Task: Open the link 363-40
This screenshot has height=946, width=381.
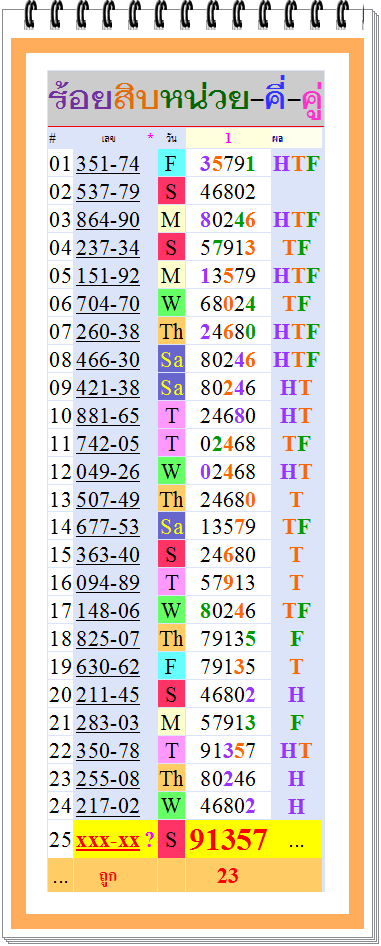Action: (108, 554)
